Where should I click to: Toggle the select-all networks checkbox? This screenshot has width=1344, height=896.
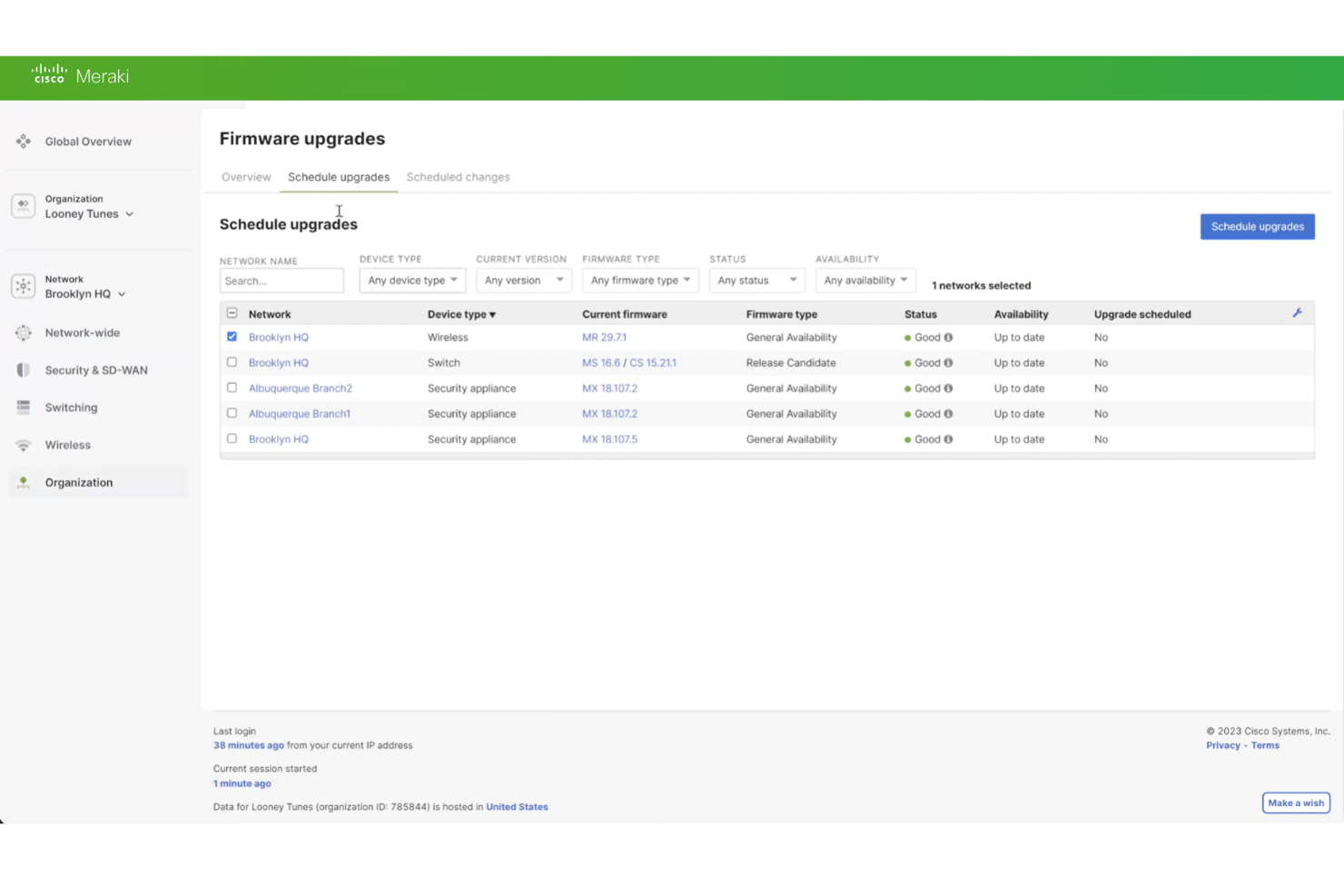(x=232, y=313)
